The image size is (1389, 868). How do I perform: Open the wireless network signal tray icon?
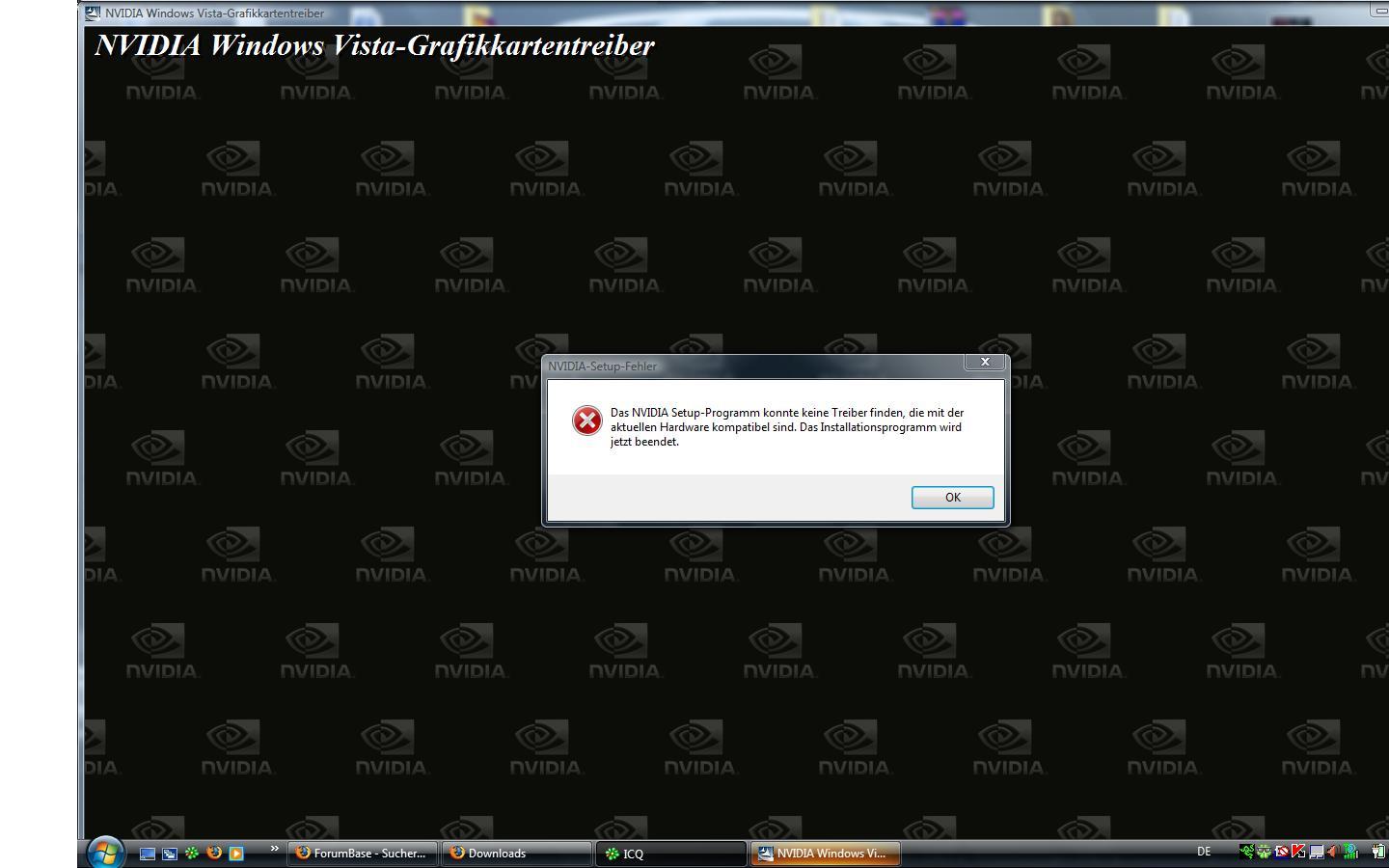1350,852
